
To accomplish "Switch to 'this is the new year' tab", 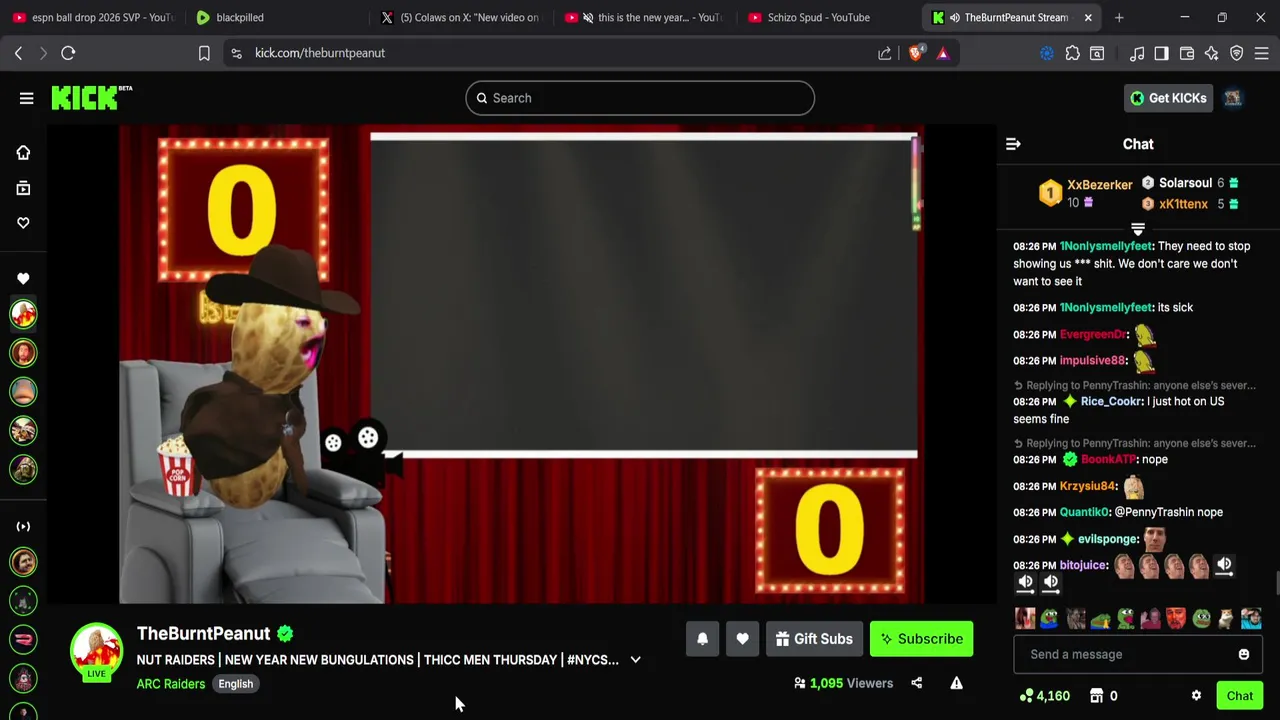I will (644, 17).
